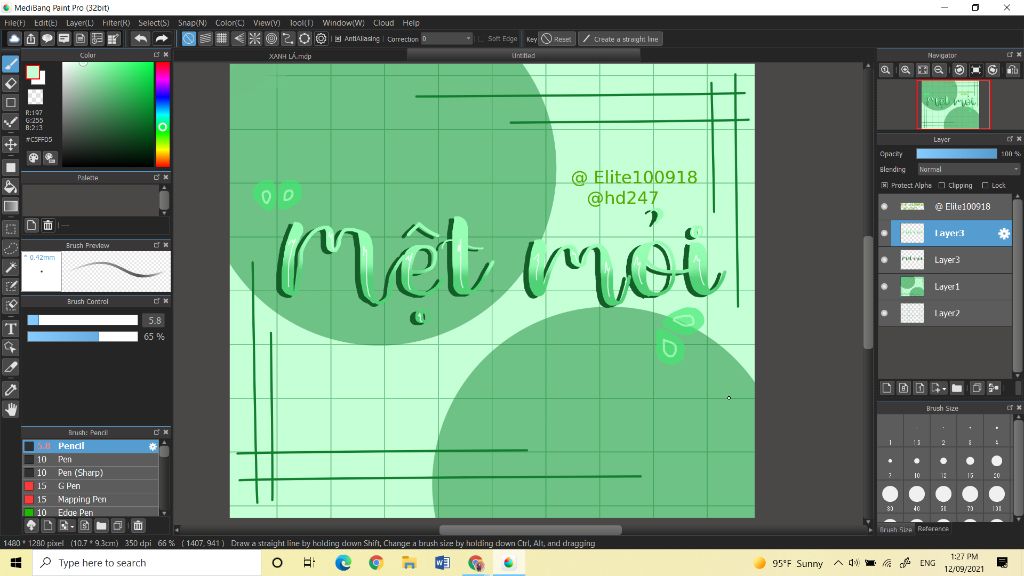Open the Blending mode dropdown
The width and height of the screenshot is (1024, 576).
tap(968, 169)
